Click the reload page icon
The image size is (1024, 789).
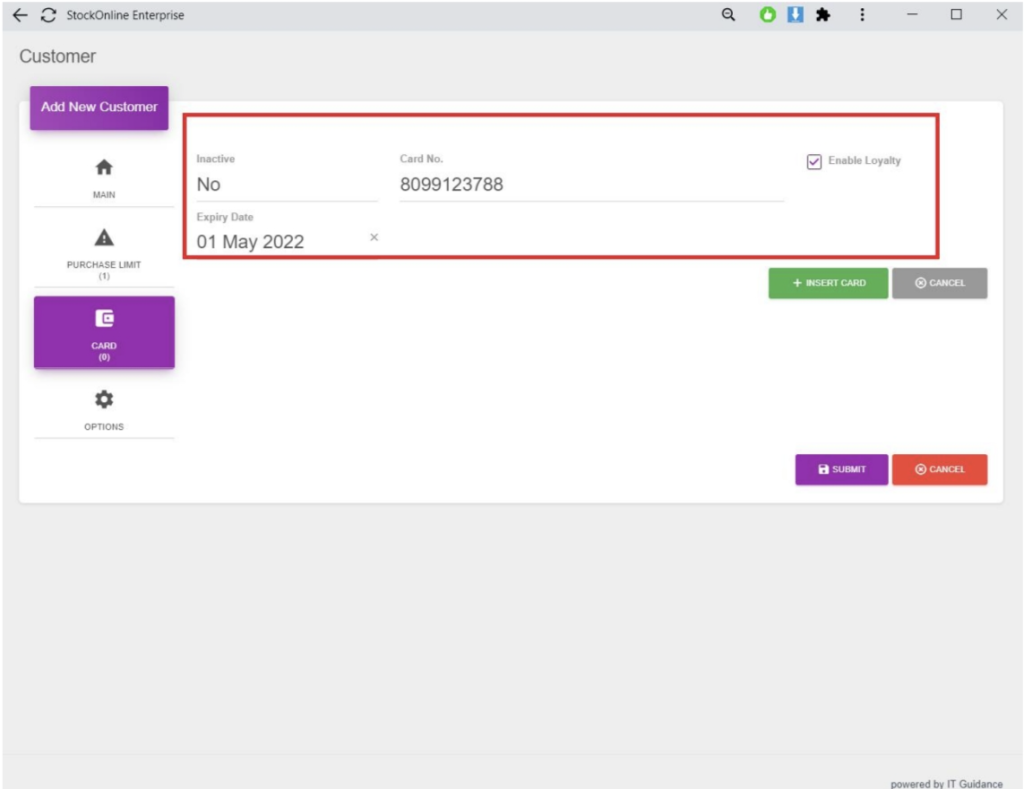48,15
